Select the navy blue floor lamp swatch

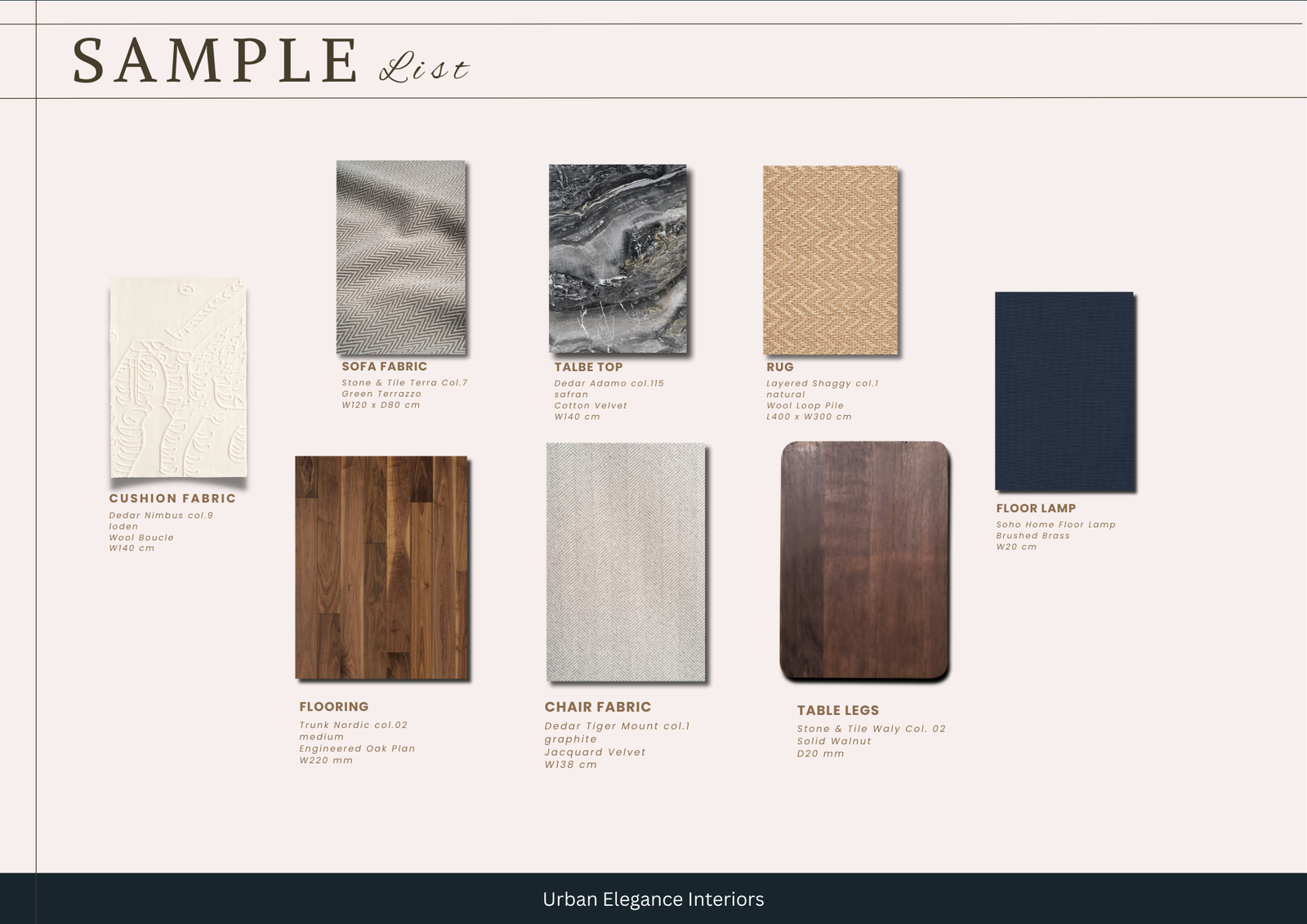pos(1064,391)
